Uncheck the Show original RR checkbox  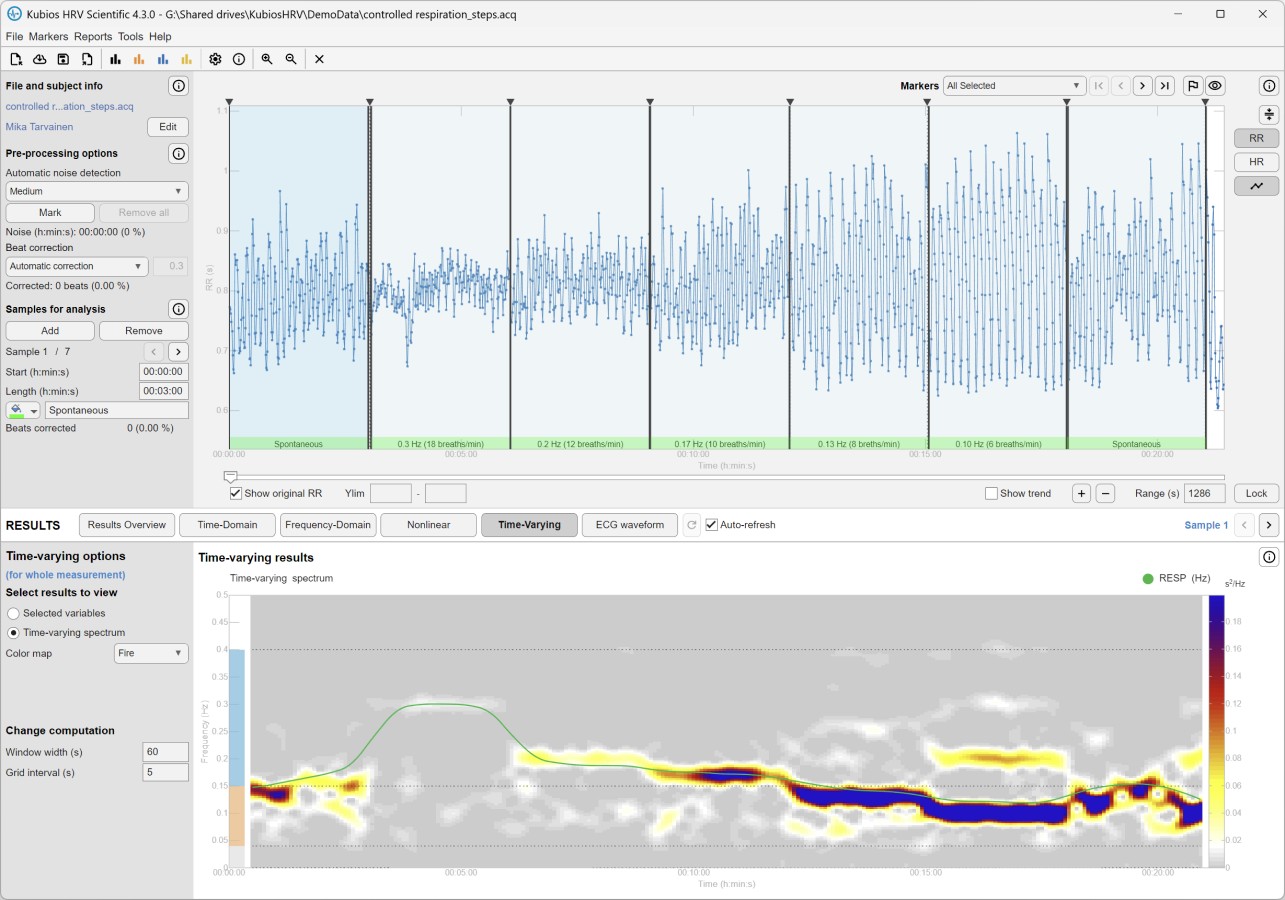click(236, 493)
